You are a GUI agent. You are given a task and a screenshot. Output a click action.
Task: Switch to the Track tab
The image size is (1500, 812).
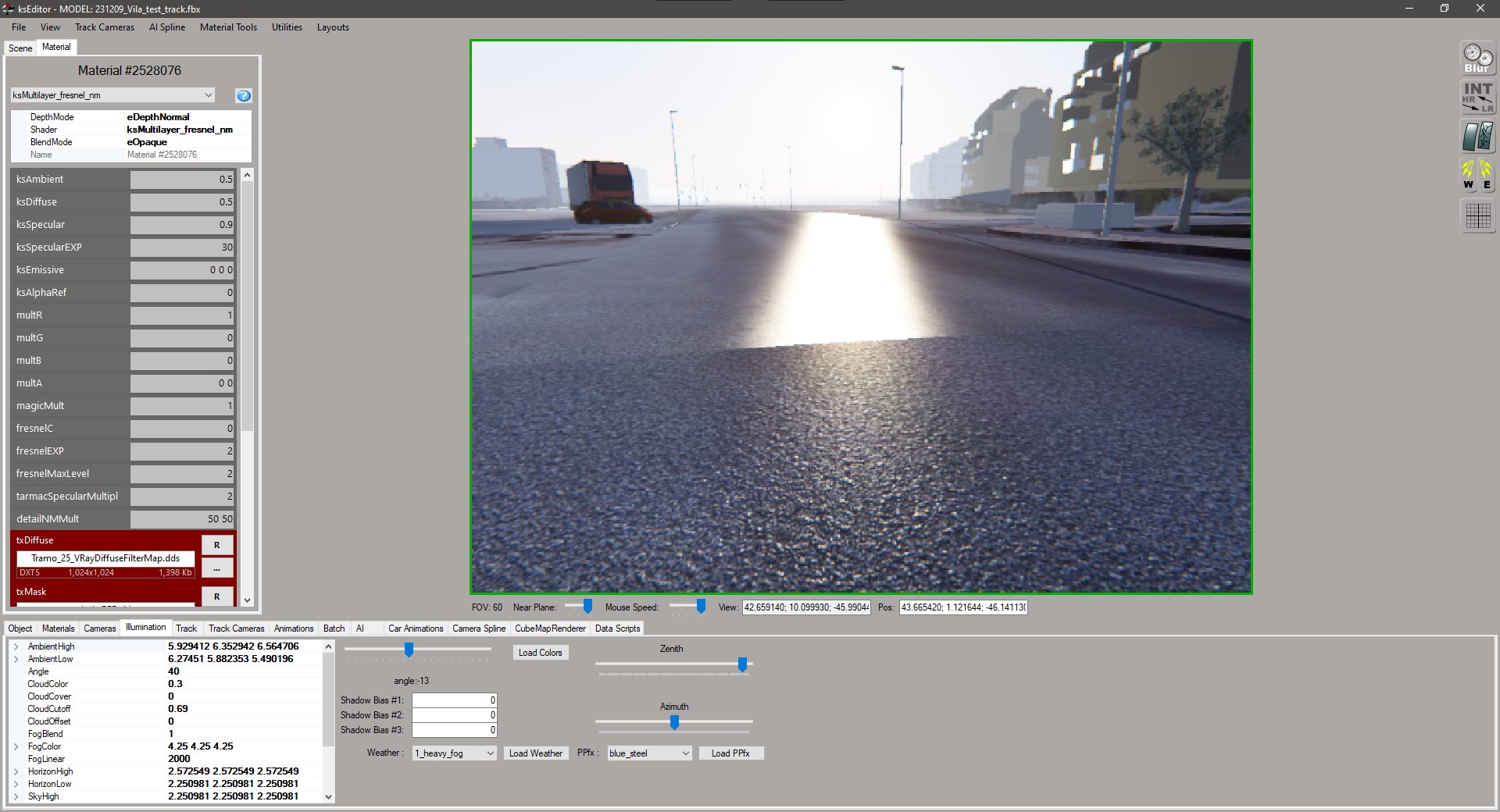pos(187,629)
